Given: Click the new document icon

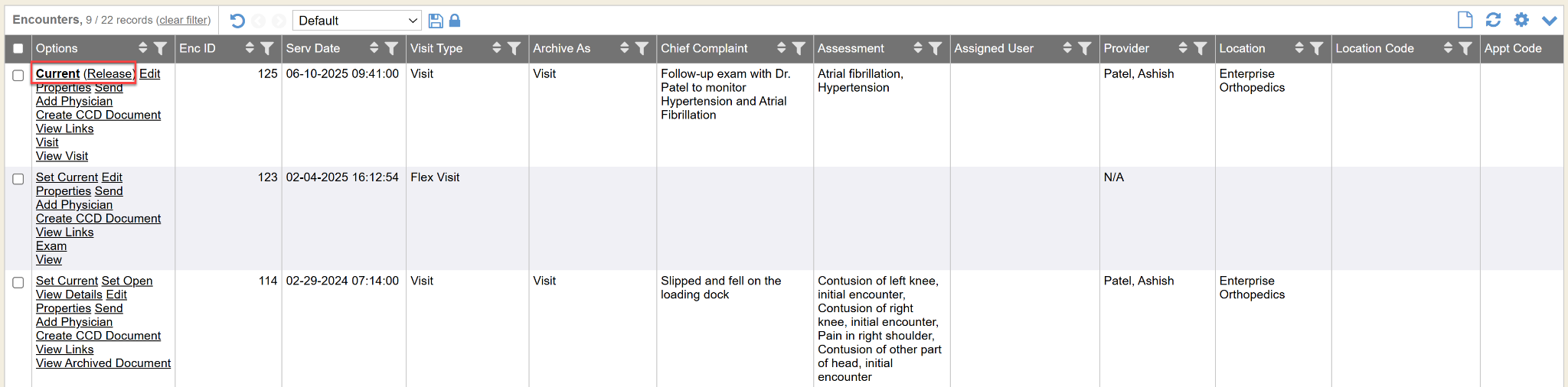Looking at the screenshot, I should pyautogui.click(x=1465, y=20).
